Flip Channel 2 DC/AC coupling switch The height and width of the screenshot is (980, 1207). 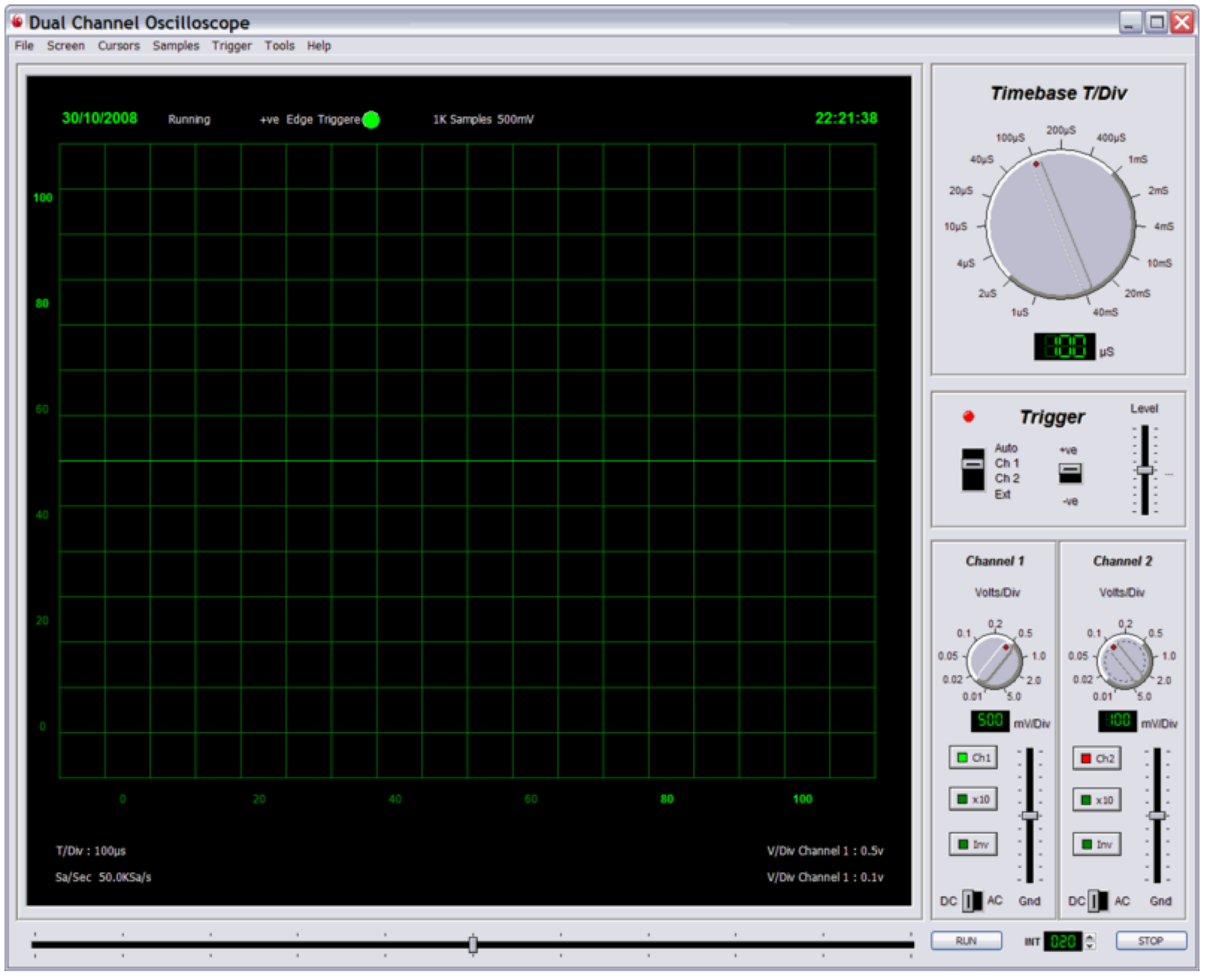click(x=1097, y=900)
